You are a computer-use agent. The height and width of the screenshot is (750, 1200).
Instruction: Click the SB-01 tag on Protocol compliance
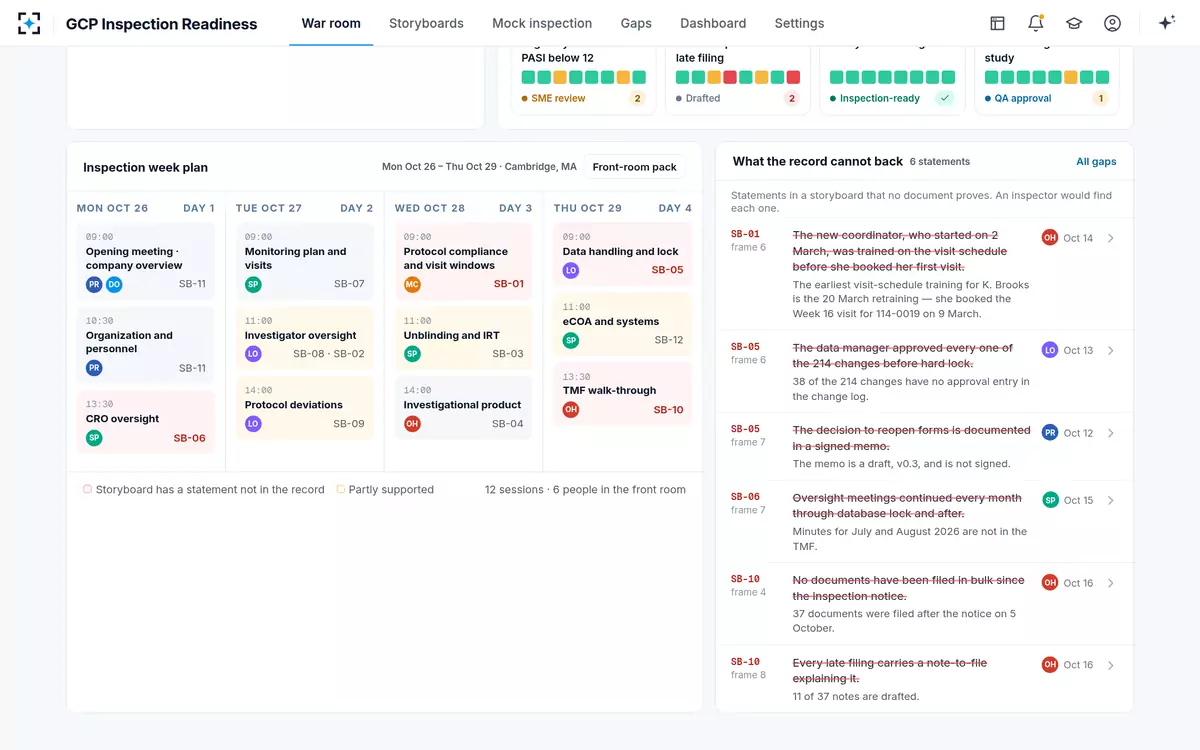[509, 284]
